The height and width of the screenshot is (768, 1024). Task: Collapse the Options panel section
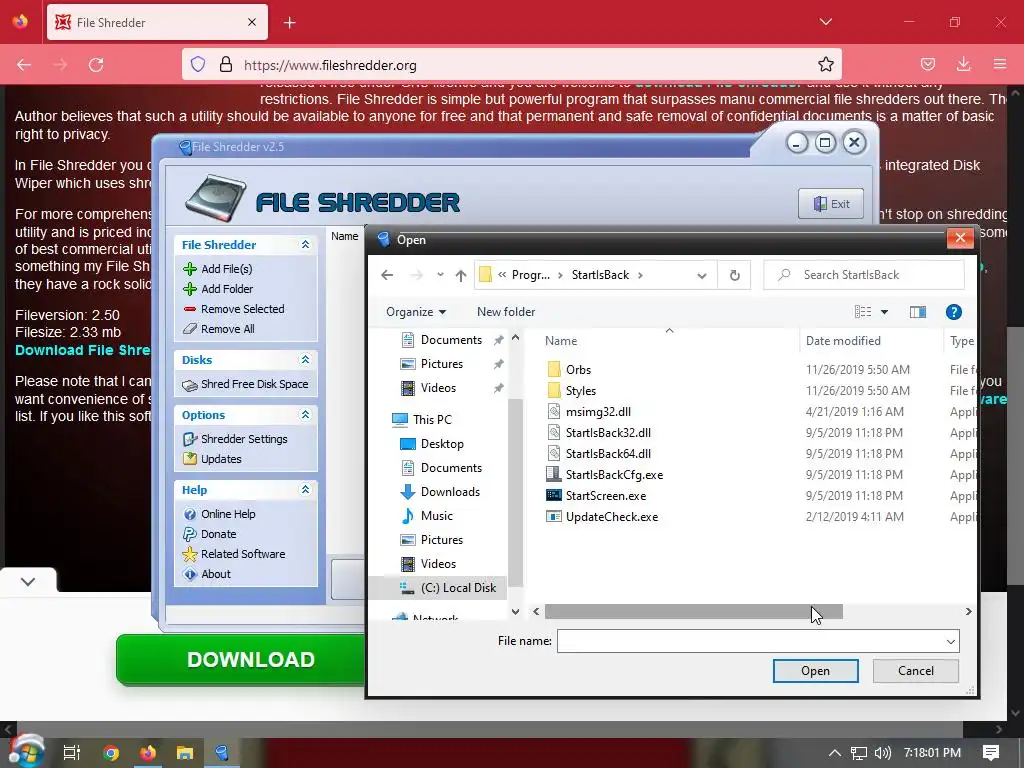[305, 415]
